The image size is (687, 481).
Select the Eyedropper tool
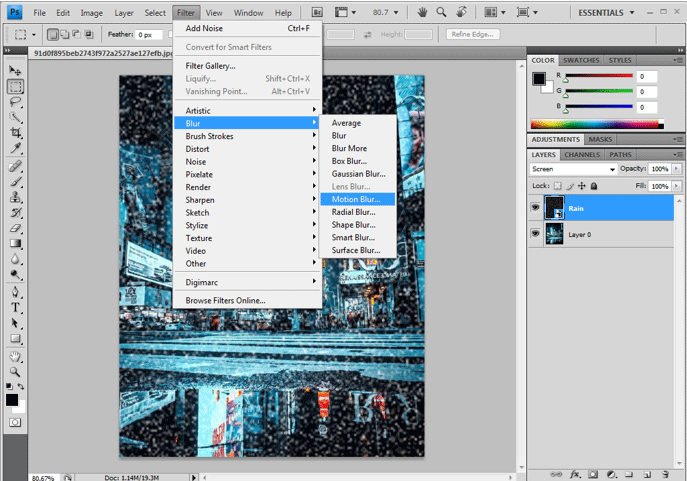coord(15,149)
